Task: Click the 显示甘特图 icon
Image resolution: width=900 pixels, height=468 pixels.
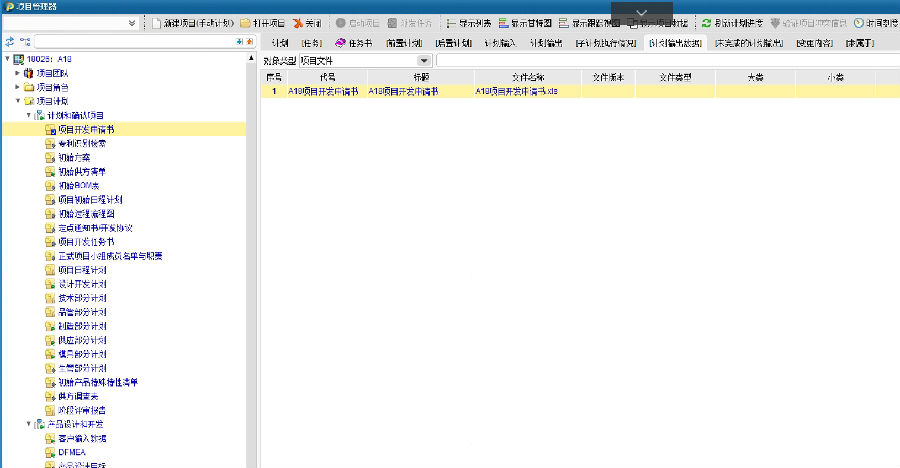Action: tap(503, 23)
